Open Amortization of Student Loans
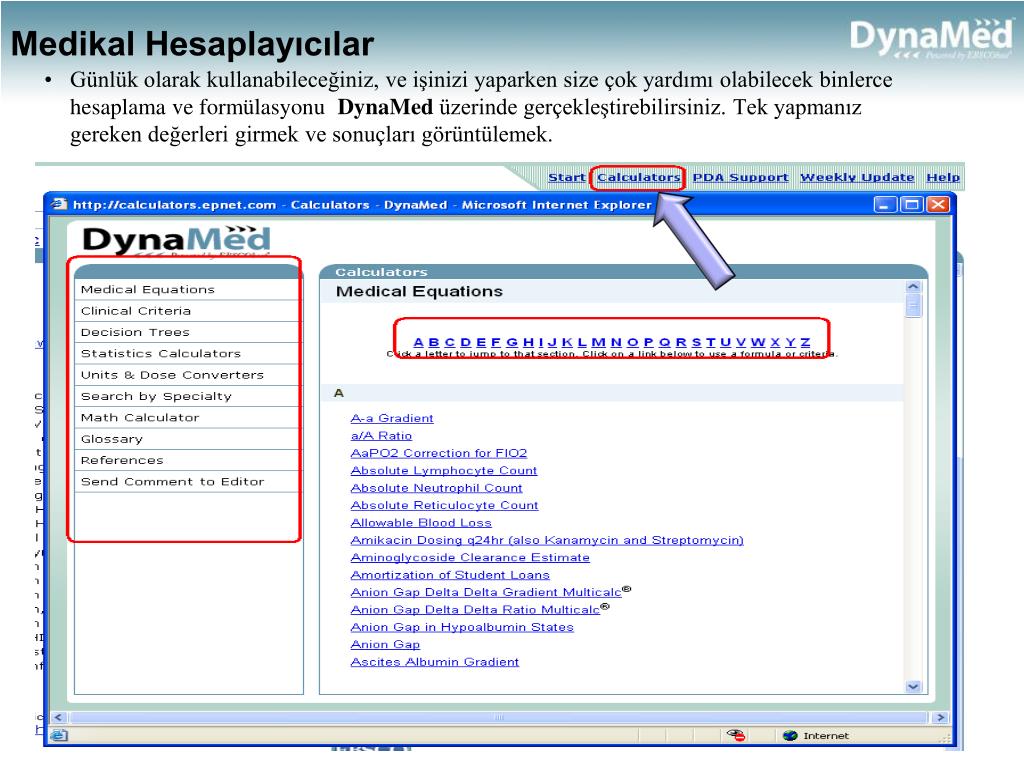This screenshot has width=1024, height=768. [450, 575]
